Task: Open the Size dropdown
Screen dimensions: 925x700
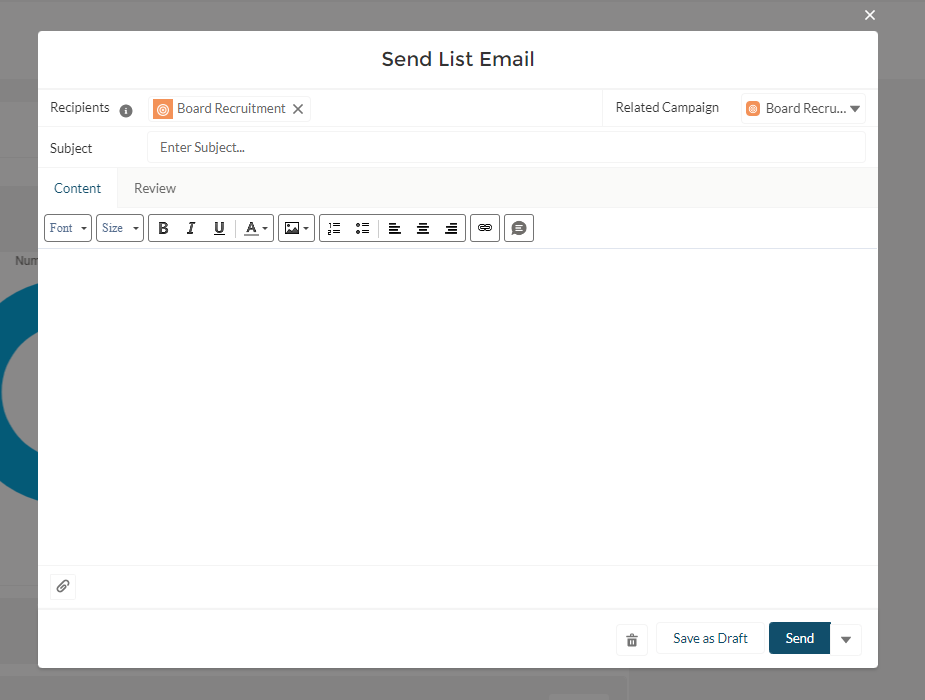Action: 120,228
